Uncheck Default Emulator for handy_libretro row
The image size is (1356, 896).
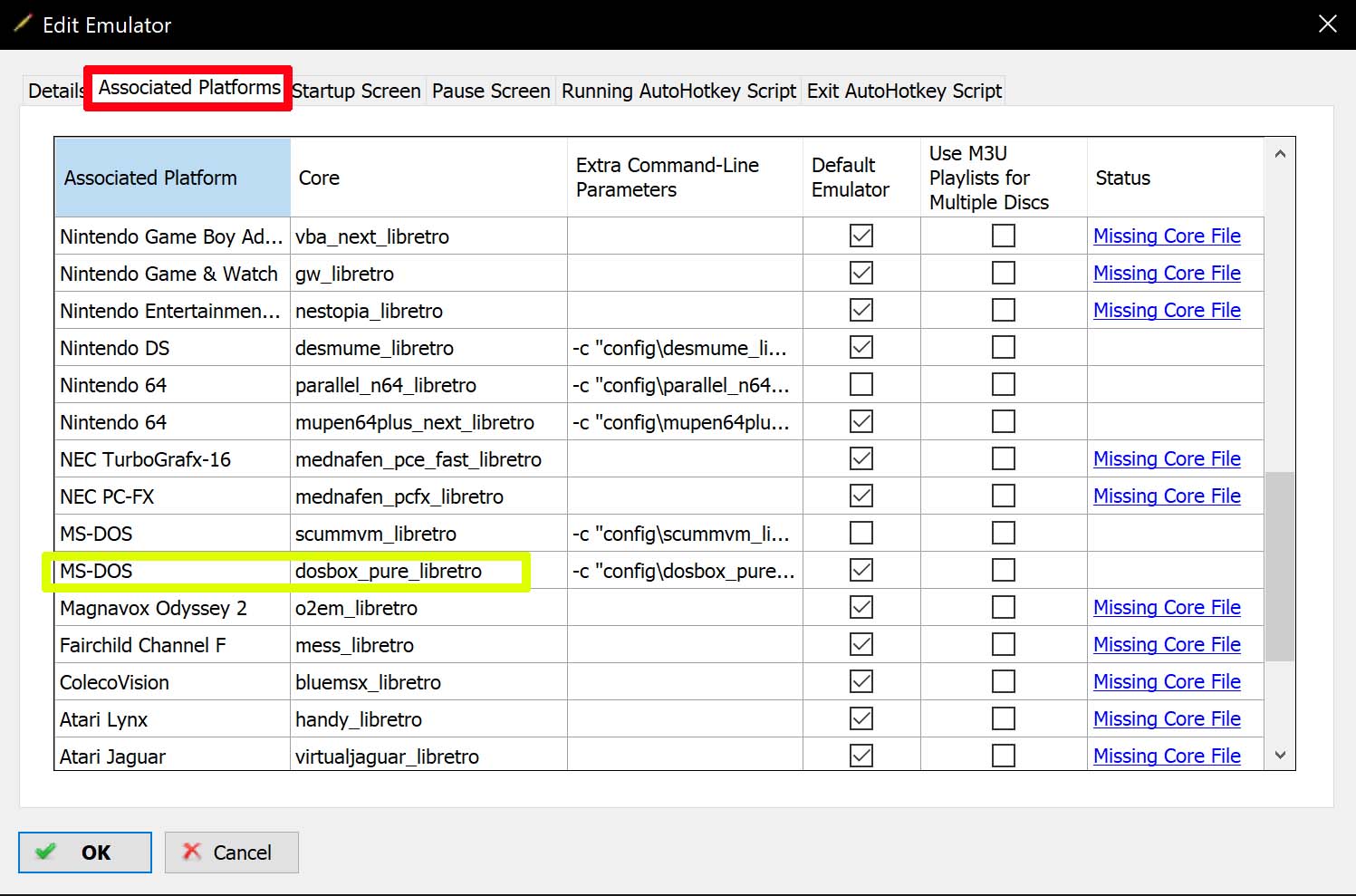[861, 718]
